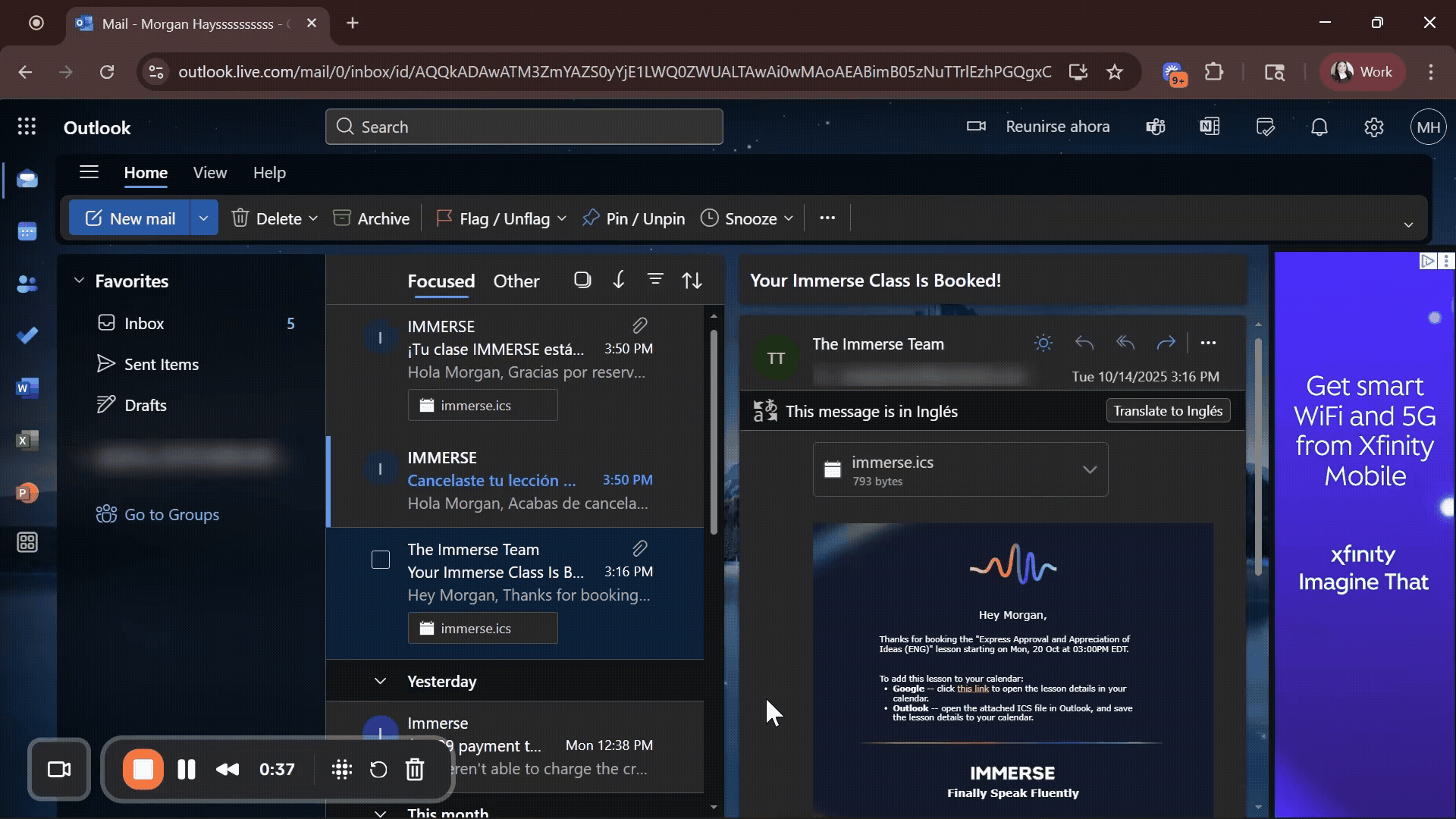Click the Search mail input field
The image size is (1456, 819).
[x=524, y=127]
